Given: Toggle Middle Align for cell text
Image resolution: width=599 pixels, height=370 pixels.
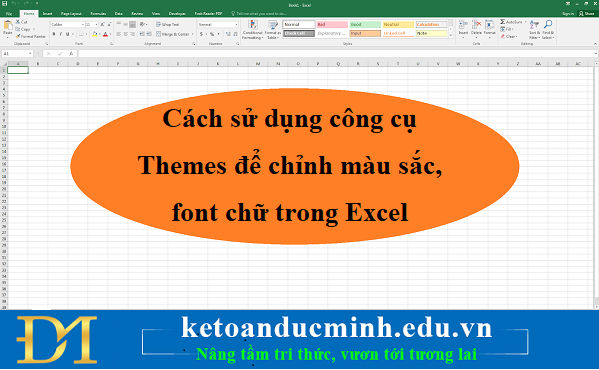Looking at the screenshot, I should point(125,24).
